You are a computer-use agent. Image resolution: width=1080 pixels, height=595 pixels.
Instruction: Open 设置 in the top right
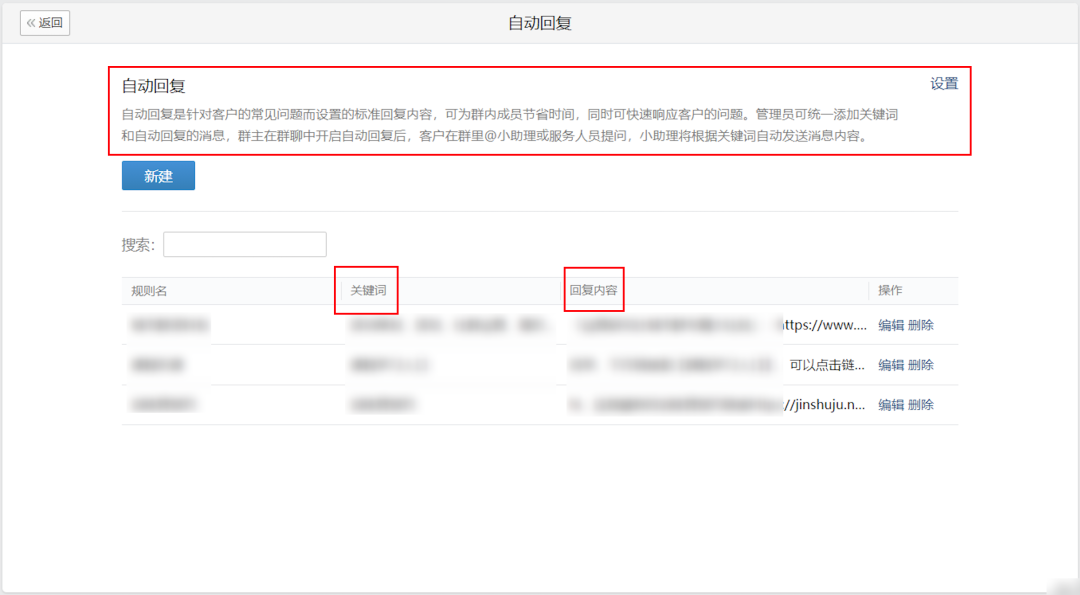[x=943, y=84]
